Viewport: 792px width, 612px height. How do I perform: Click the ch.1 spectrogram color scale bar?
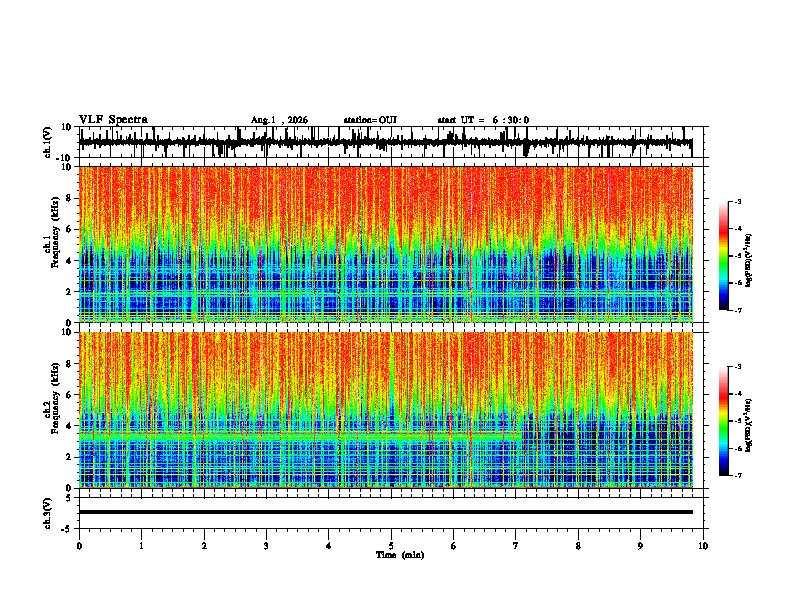(x=724, y=256)
